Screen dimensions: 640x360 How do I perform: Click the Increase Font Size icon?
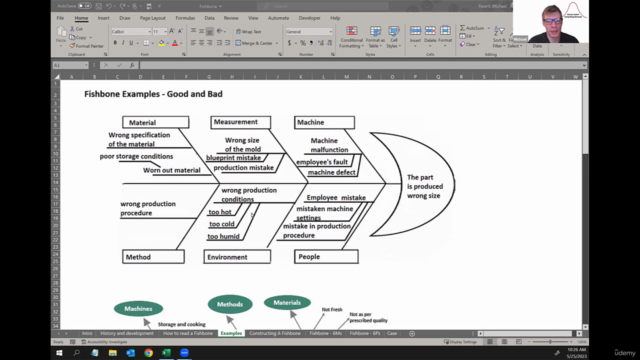[x=172, y=31]
